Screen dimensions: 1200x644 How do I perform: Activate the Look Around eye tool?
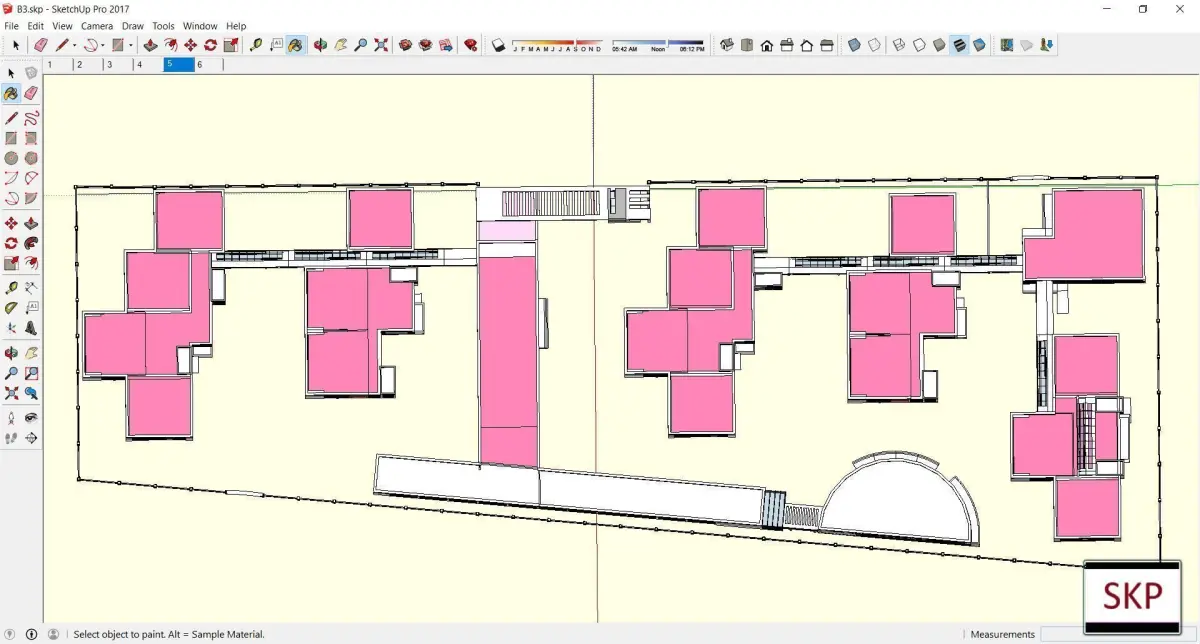tap(31, 418)
